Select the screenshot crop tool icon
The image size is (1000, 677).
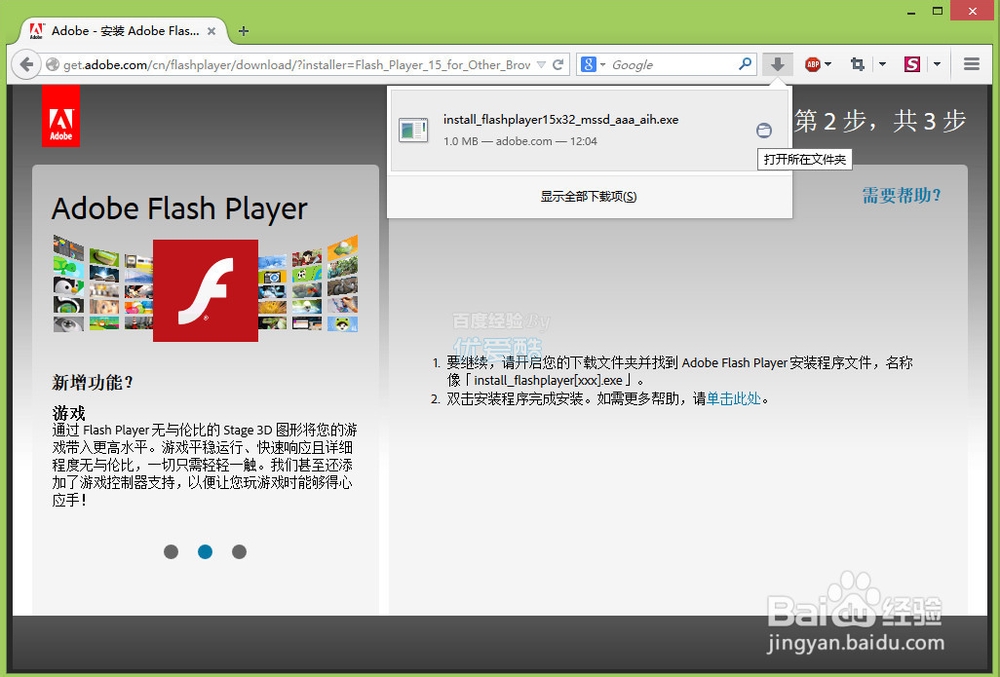point(857,64)
